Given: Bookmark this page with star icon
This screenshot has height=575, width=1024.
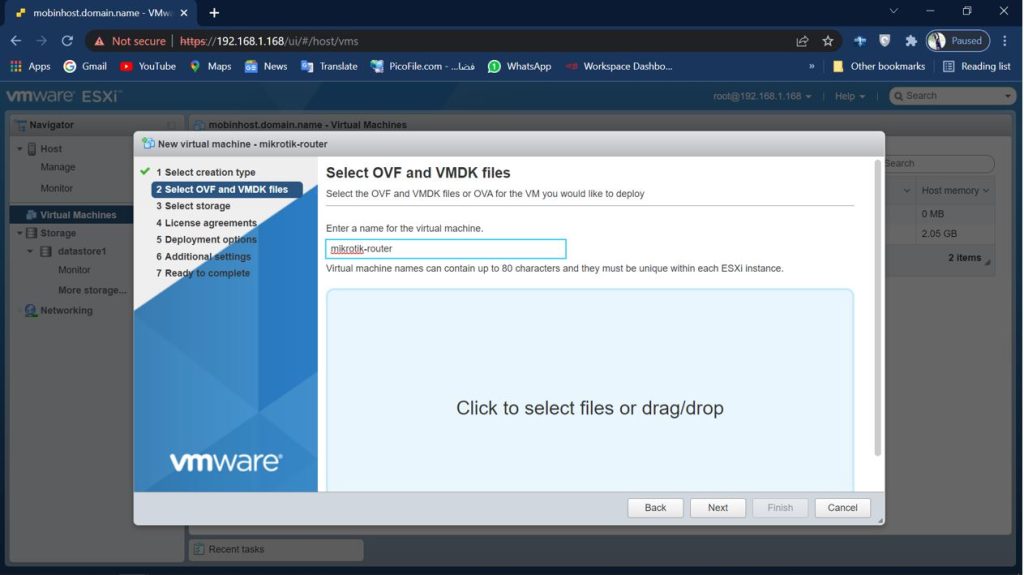Looking at the screenshot, I should tap(828, 41).
